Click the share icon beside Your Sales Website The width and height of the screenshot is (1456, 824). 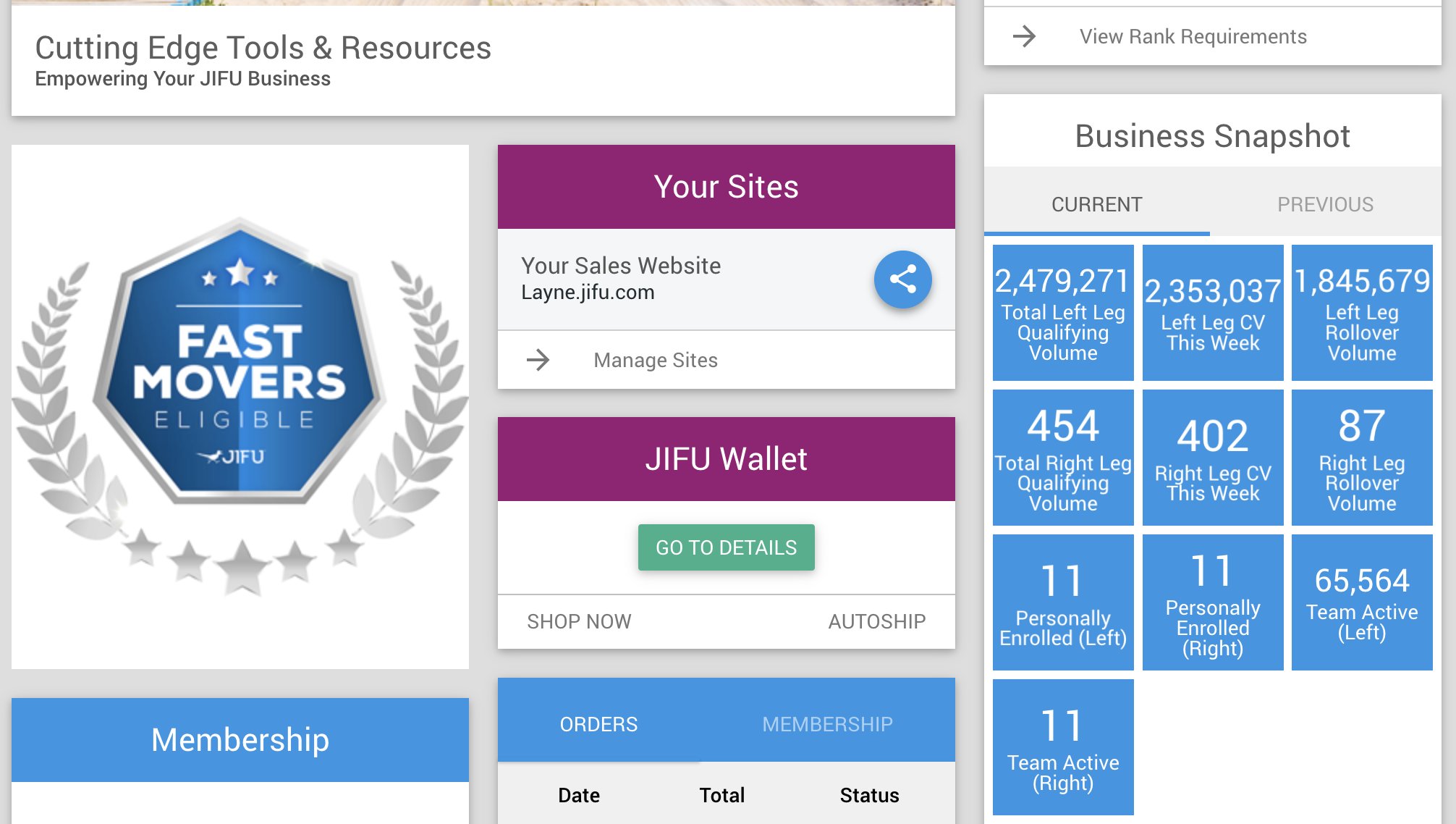[902, 279]
